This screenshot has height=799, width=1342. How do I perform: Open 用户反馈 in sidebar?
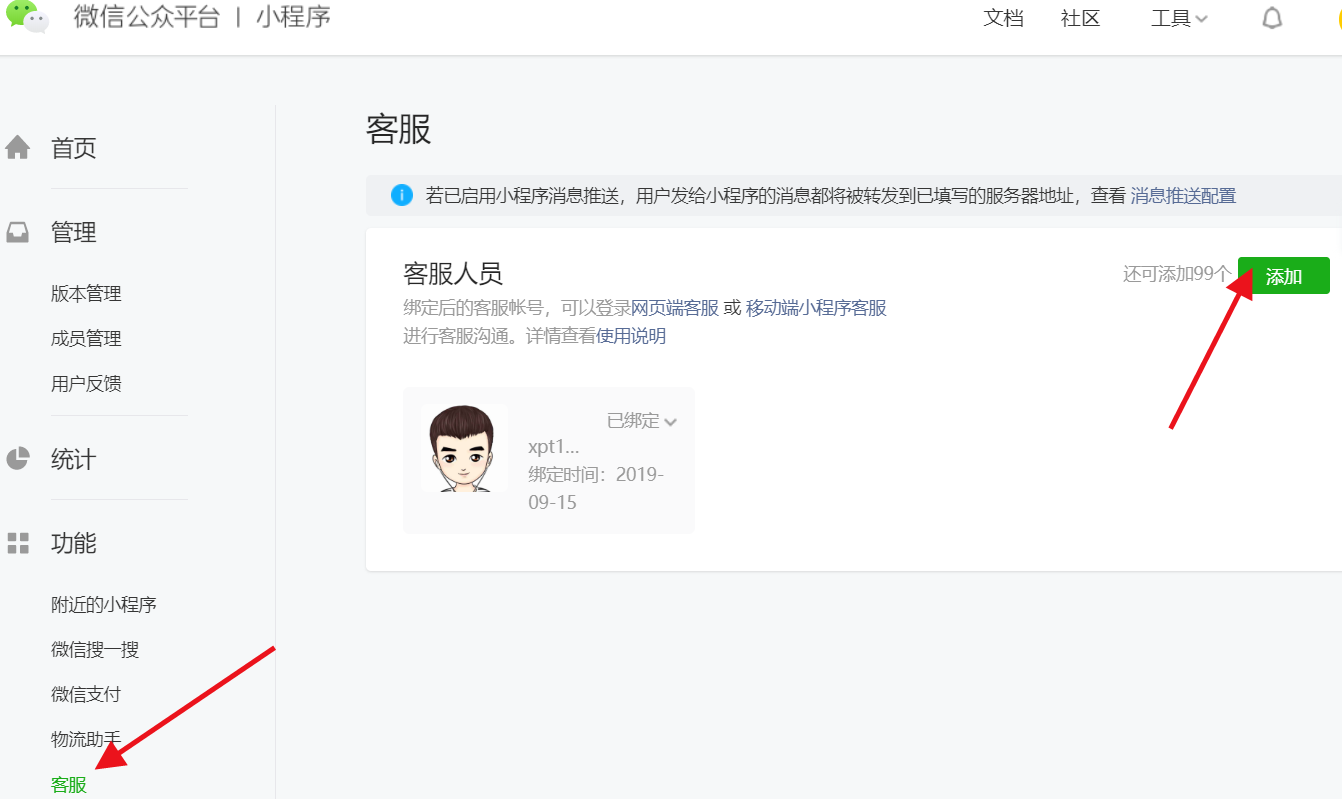(86, 384)
